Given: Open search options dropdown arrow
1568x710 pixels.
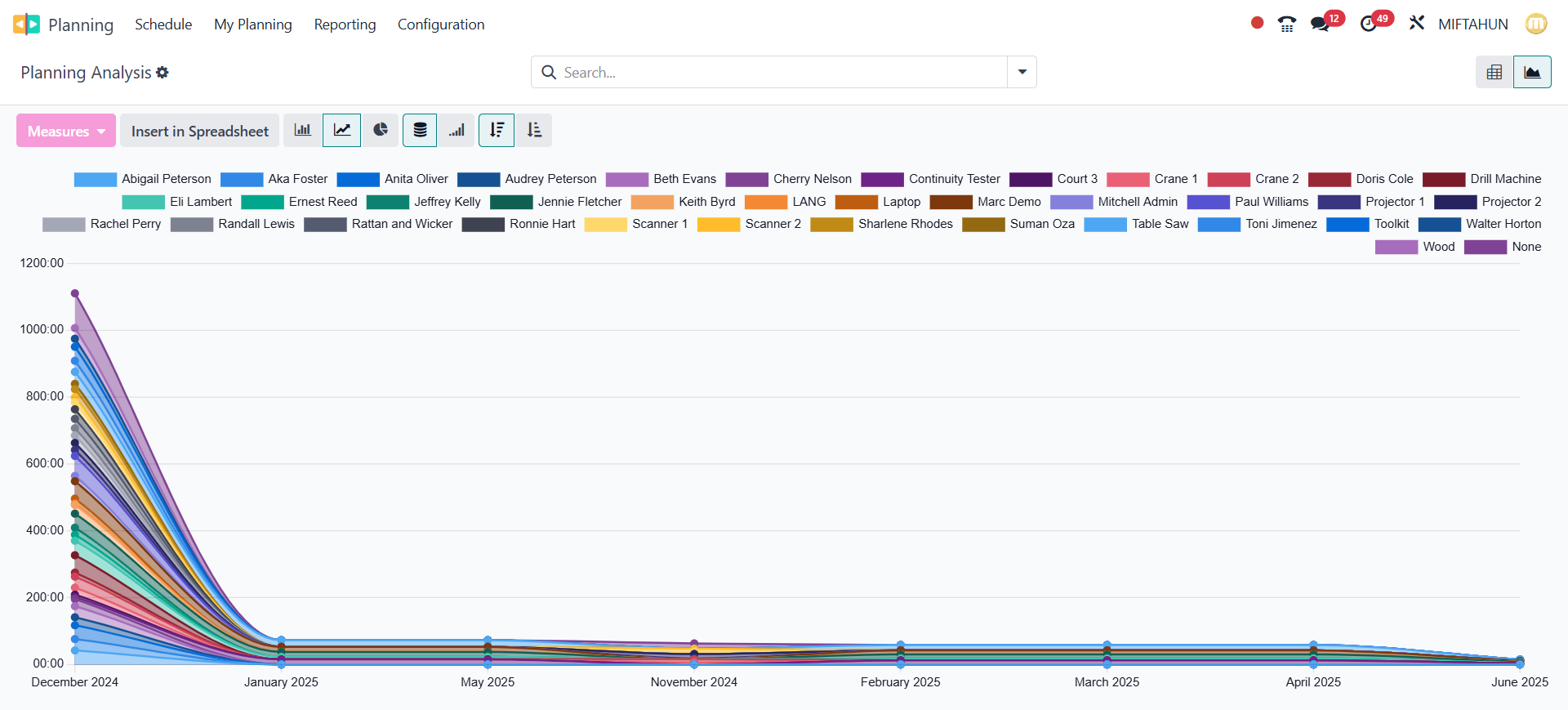Looking at the screenshot, I should [x=1022, y=72].
